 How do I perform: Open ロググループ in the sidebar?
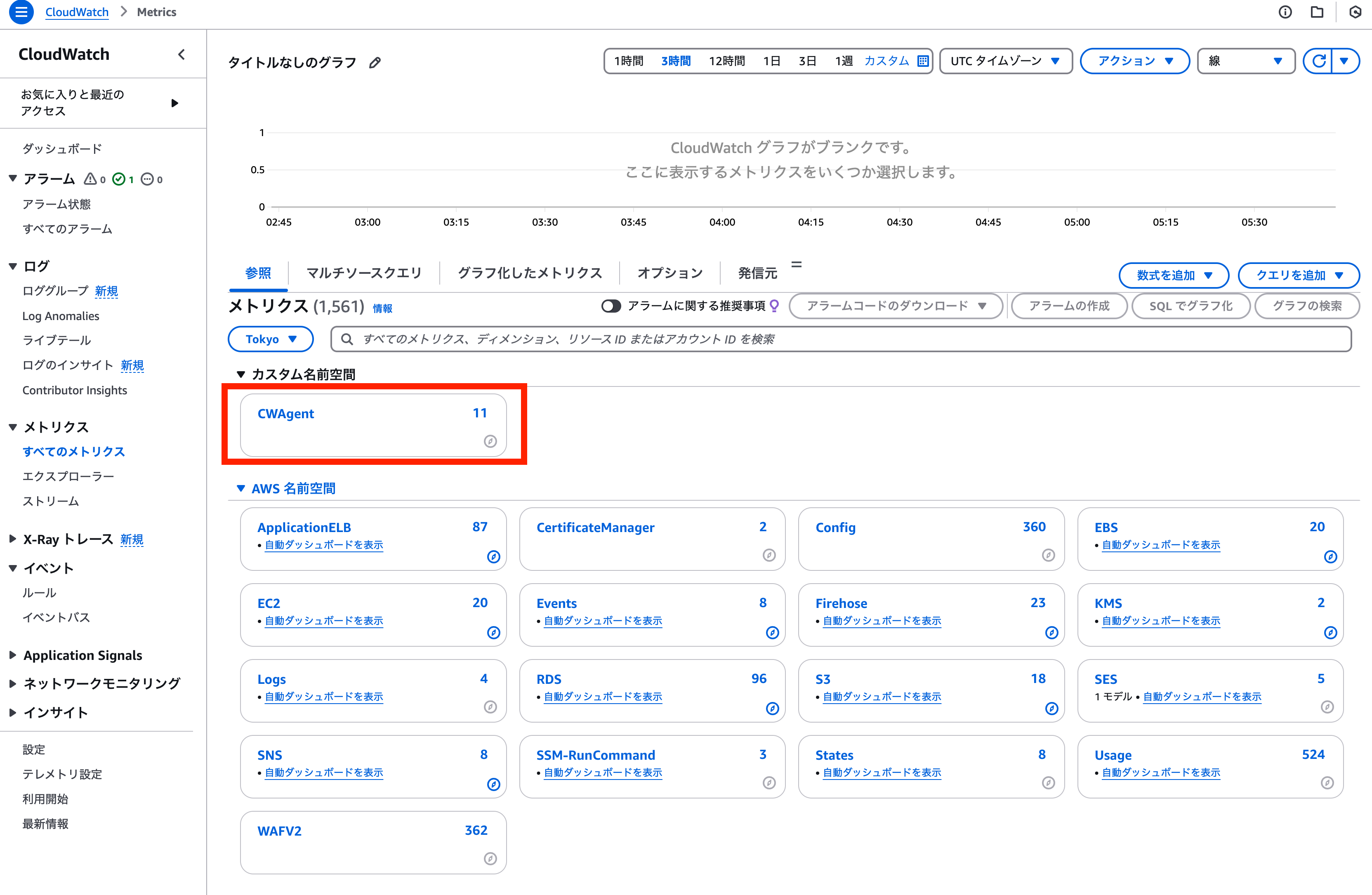[55, 291]
